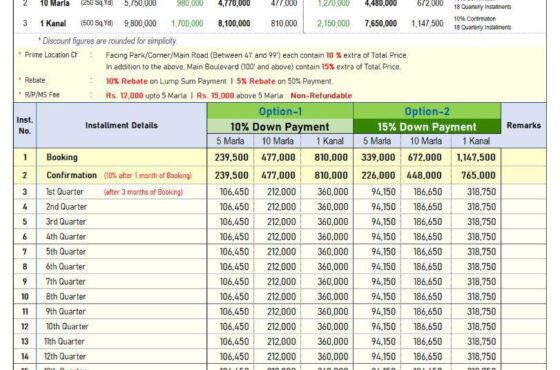Select the 6th Quarter row label

[66, 267]
